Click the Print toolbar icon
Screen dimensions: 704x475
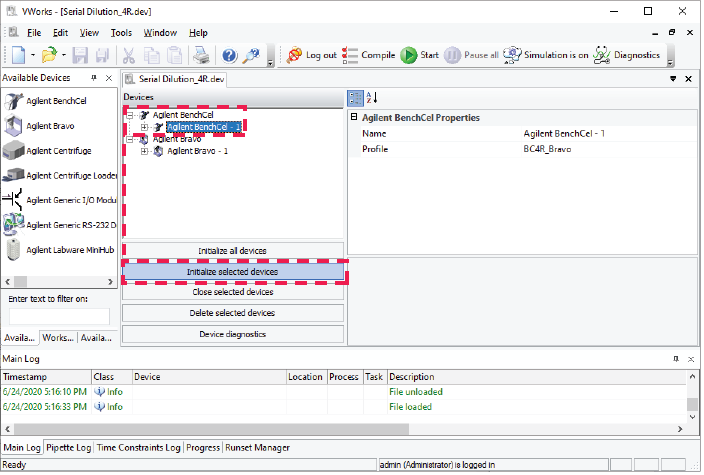point(201,55)
